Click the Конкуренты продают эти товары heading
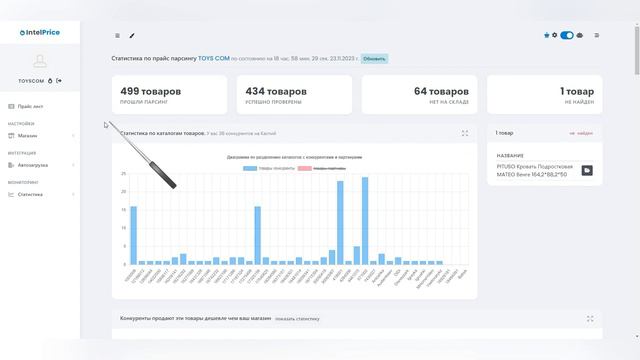This screenshot has width=640, height=360. 196,318
